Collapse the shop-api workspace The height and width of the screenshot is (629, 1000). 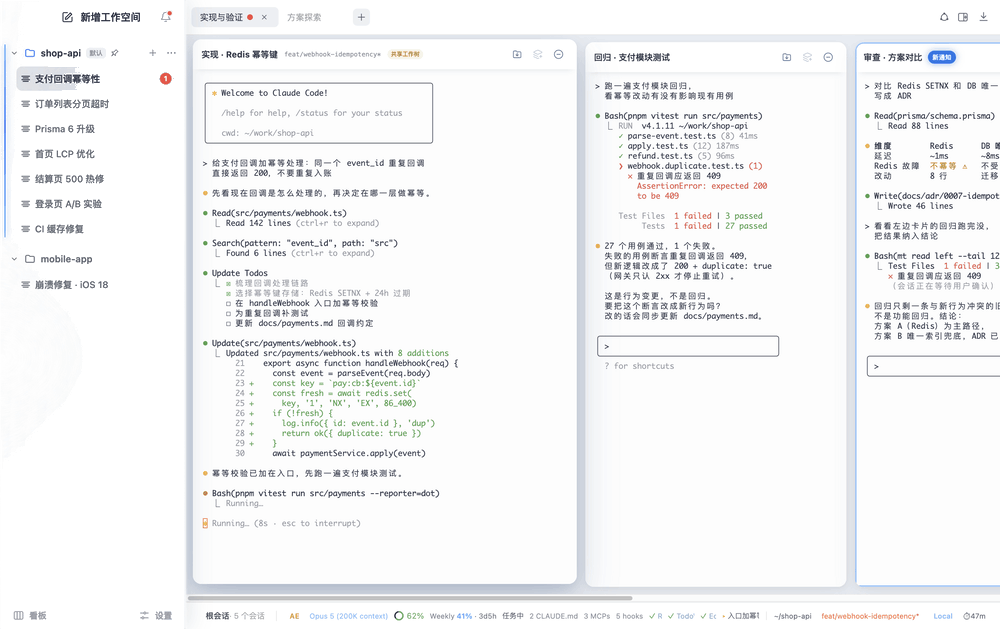[x=14, y=53]
